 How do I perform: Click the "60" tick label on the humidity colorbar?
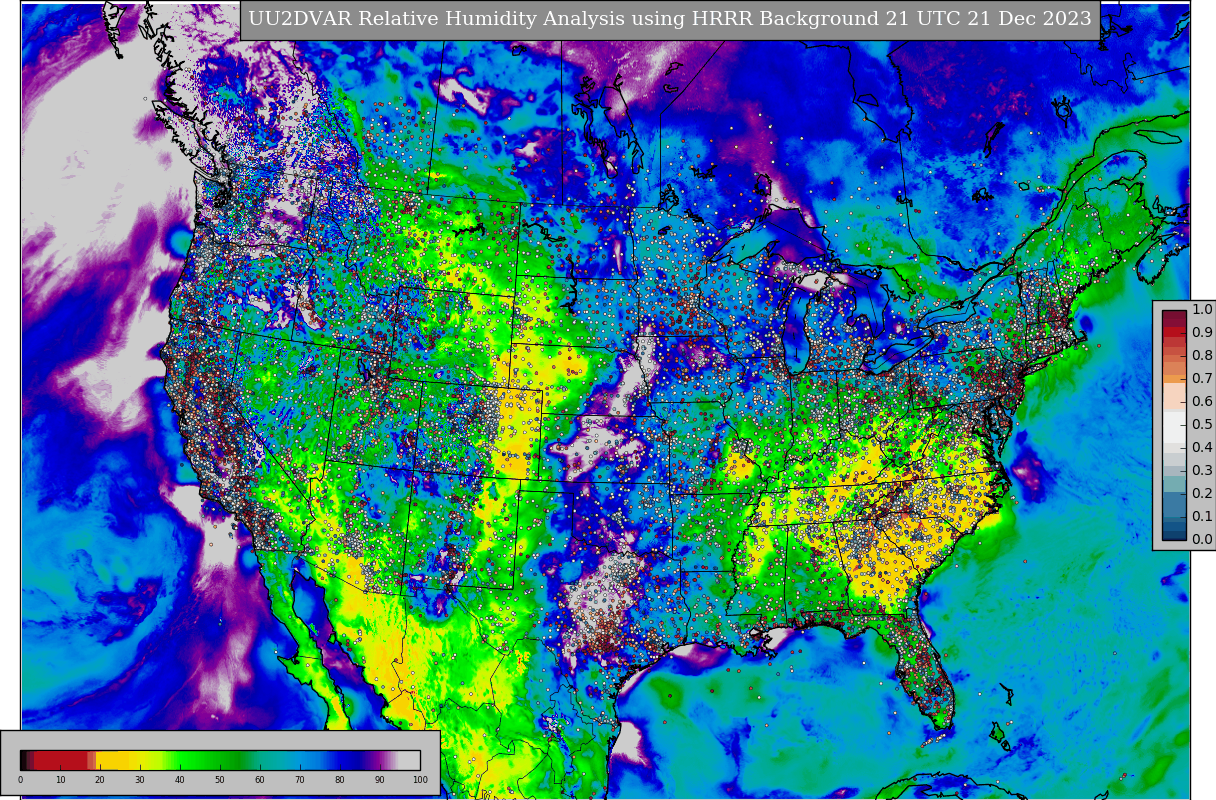pyautogui.click(x=260, y=780)
